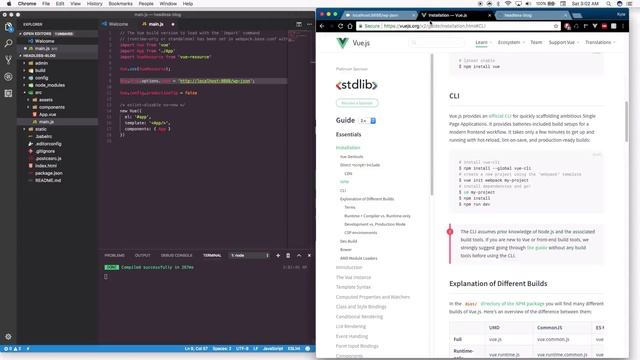Maximize the terminal panel with chevron up
Viewport: 640px width, 360px height.
pos(299,256)
